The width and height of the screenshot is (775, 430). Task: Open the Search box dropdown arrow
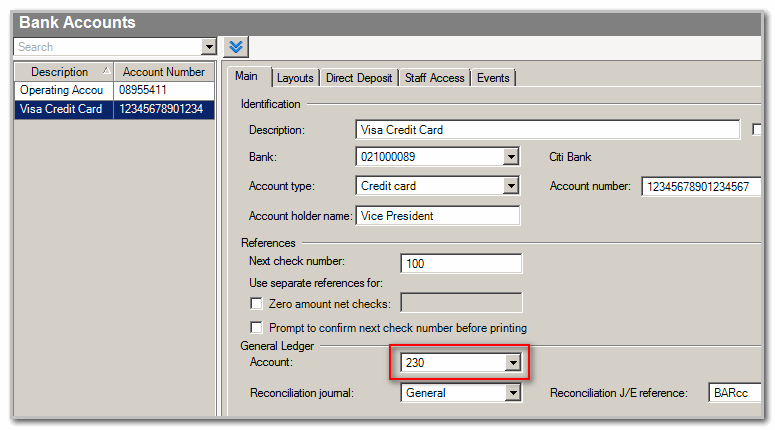point(209,47)
